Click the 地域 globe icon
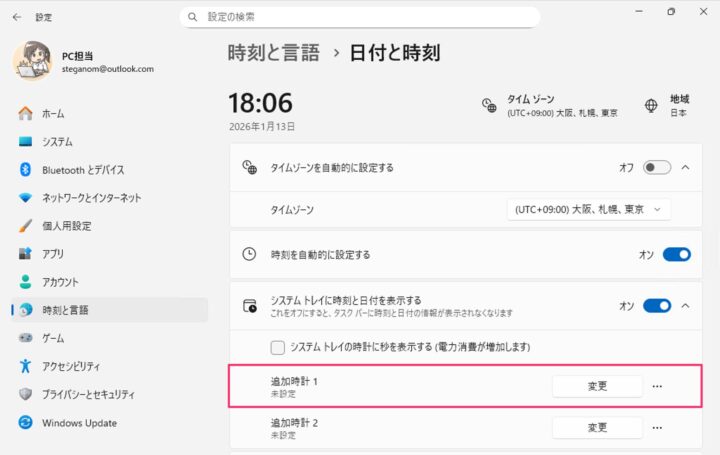 651,105
